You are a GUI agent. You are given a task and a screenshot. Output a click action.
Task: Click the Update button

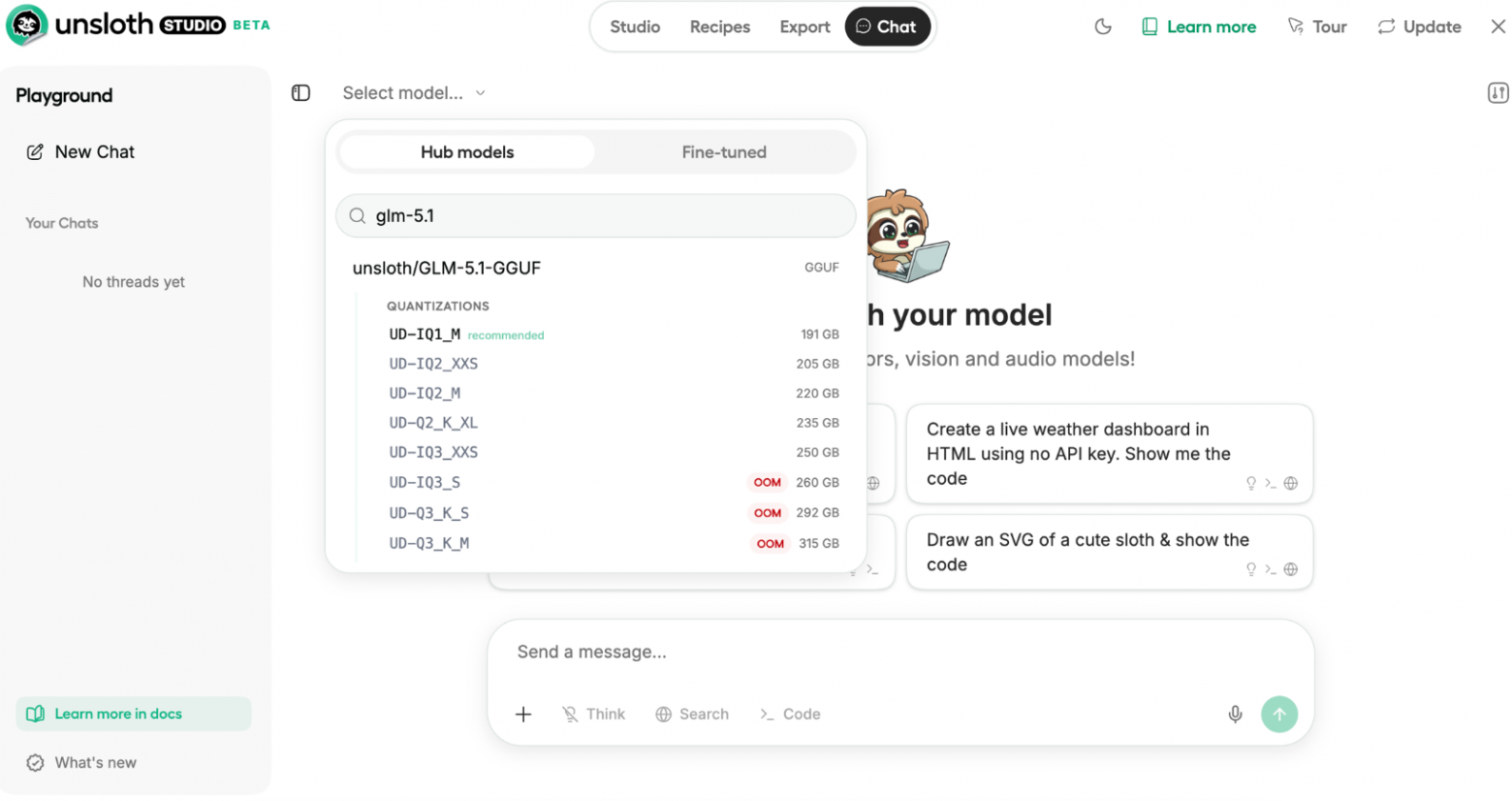(1419, 27)
